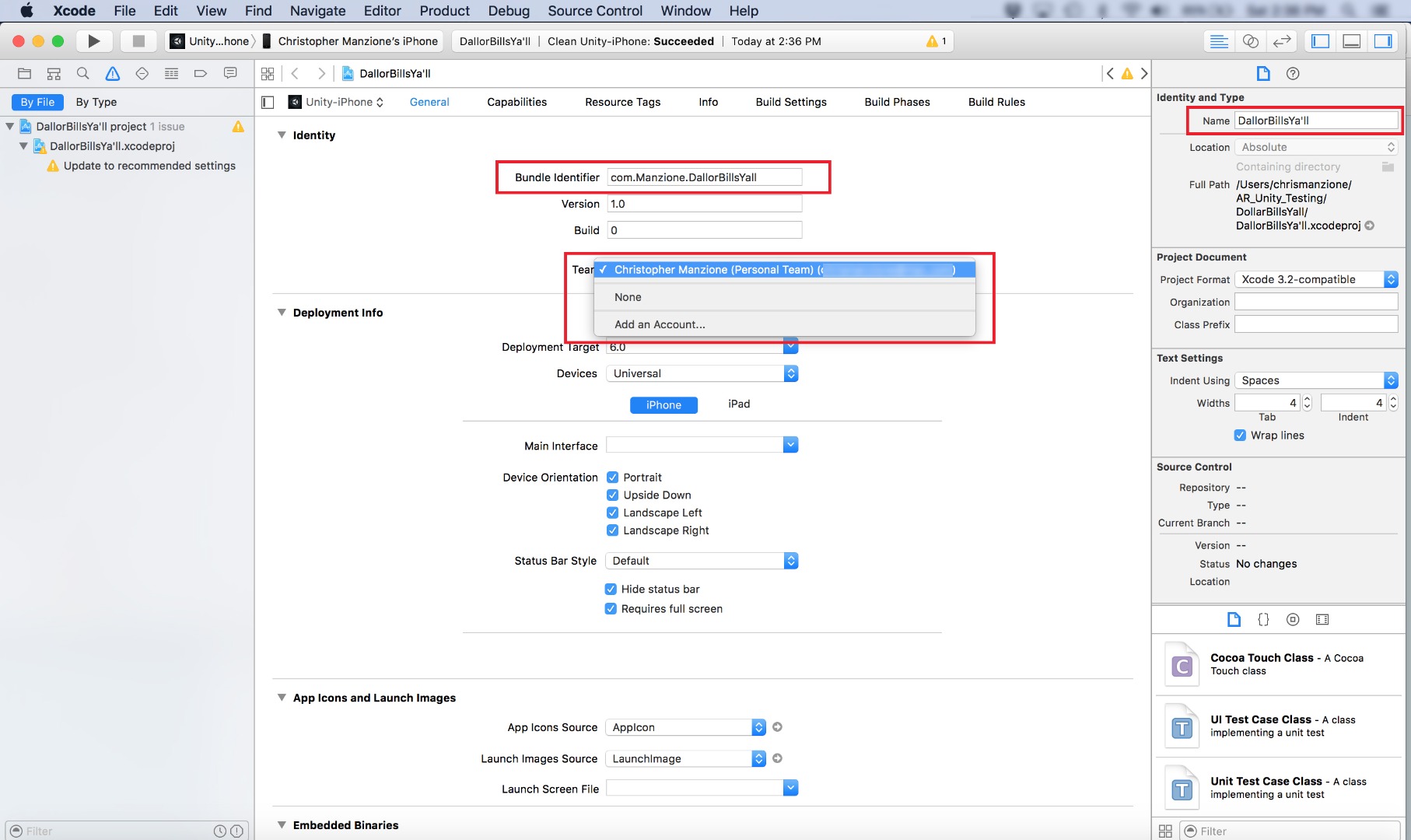Select the iPad segment button
Screen dimensions: 1411x840
tap(739, 404)
